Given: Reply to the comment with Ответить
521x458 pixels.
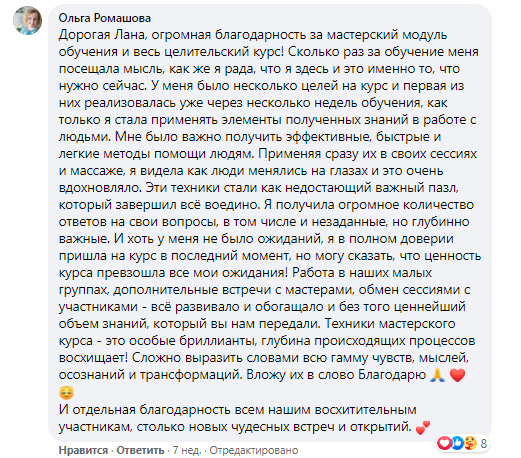Looking at the screenshot, I should pos(140,450).
